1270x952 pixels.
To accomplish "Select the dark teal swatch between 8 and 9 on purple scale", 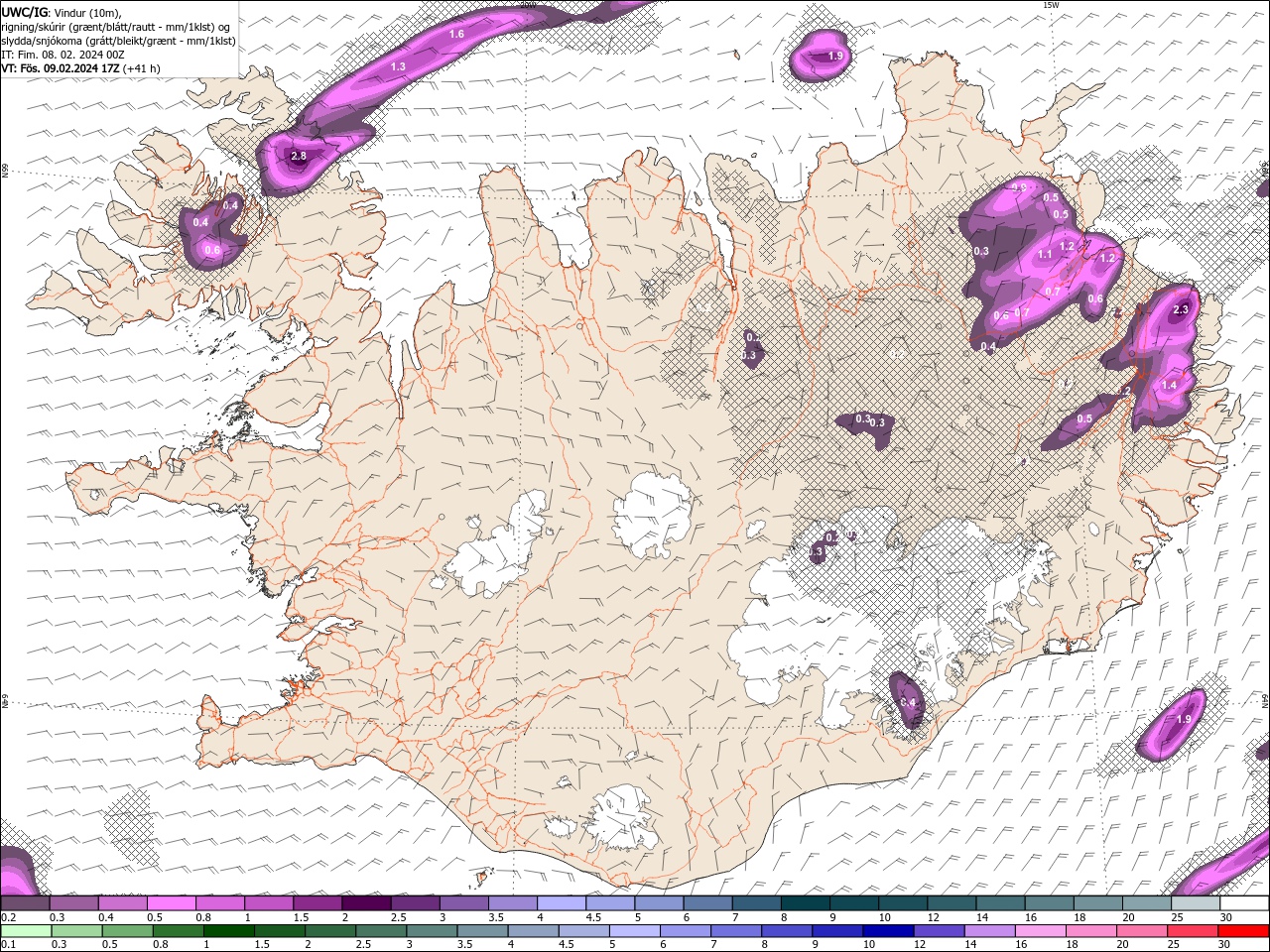I will click(805, 903).
